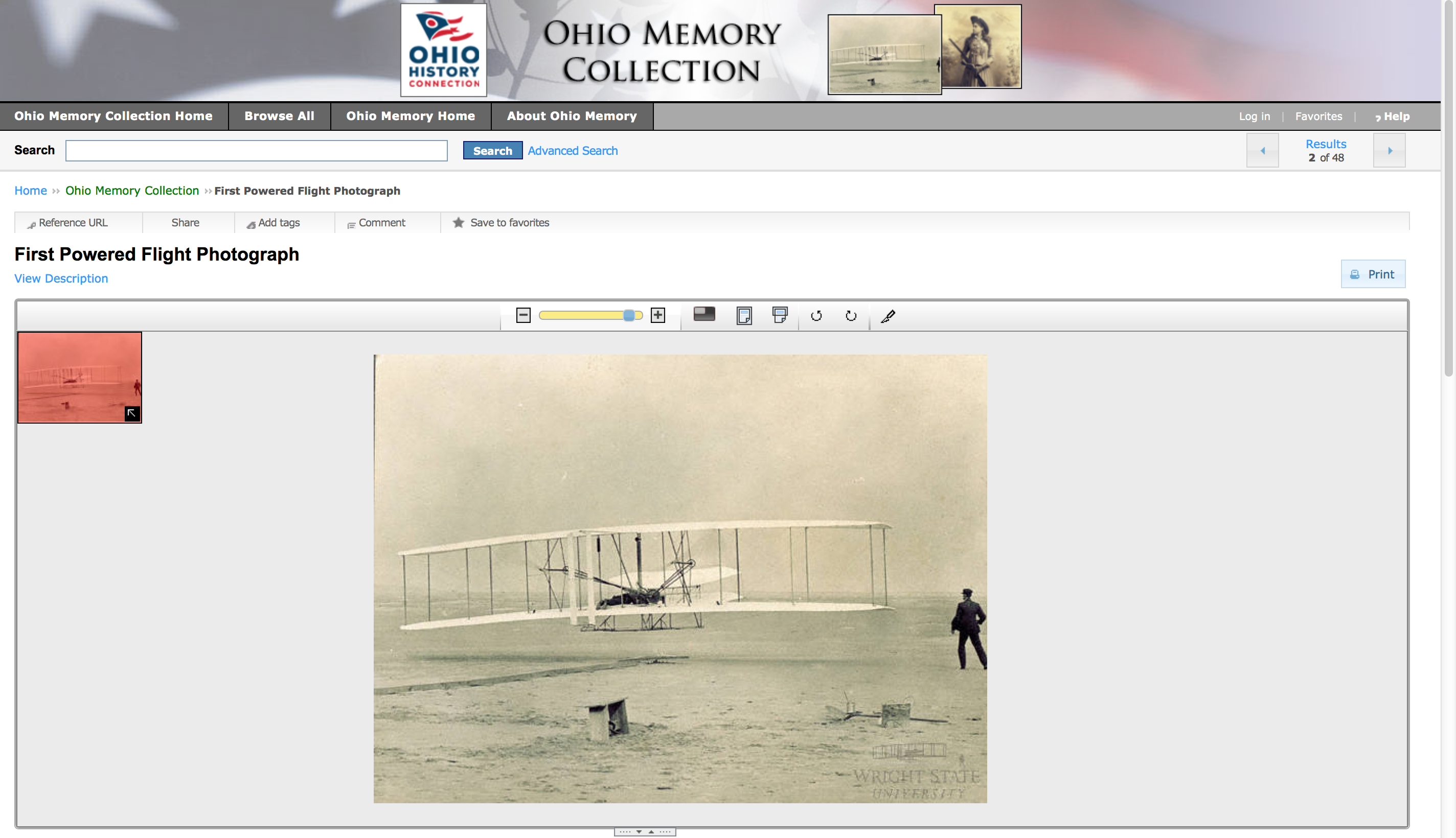Open Ohio Memory Collection Home menu
Screen dimensions: 1456x838
[113, 117]
